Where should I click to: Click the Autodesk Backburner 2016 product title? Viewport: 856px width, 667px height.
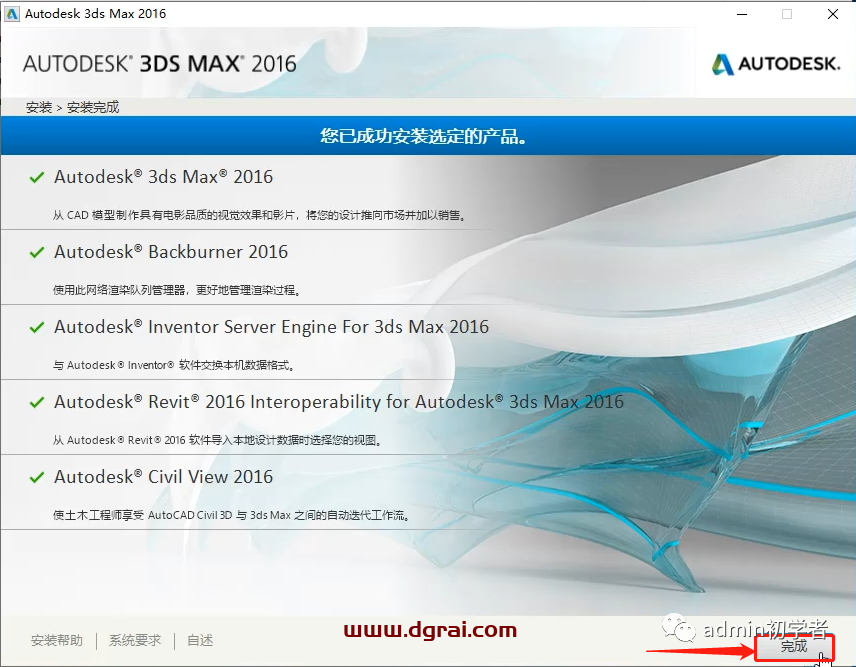tap(171, 252)
